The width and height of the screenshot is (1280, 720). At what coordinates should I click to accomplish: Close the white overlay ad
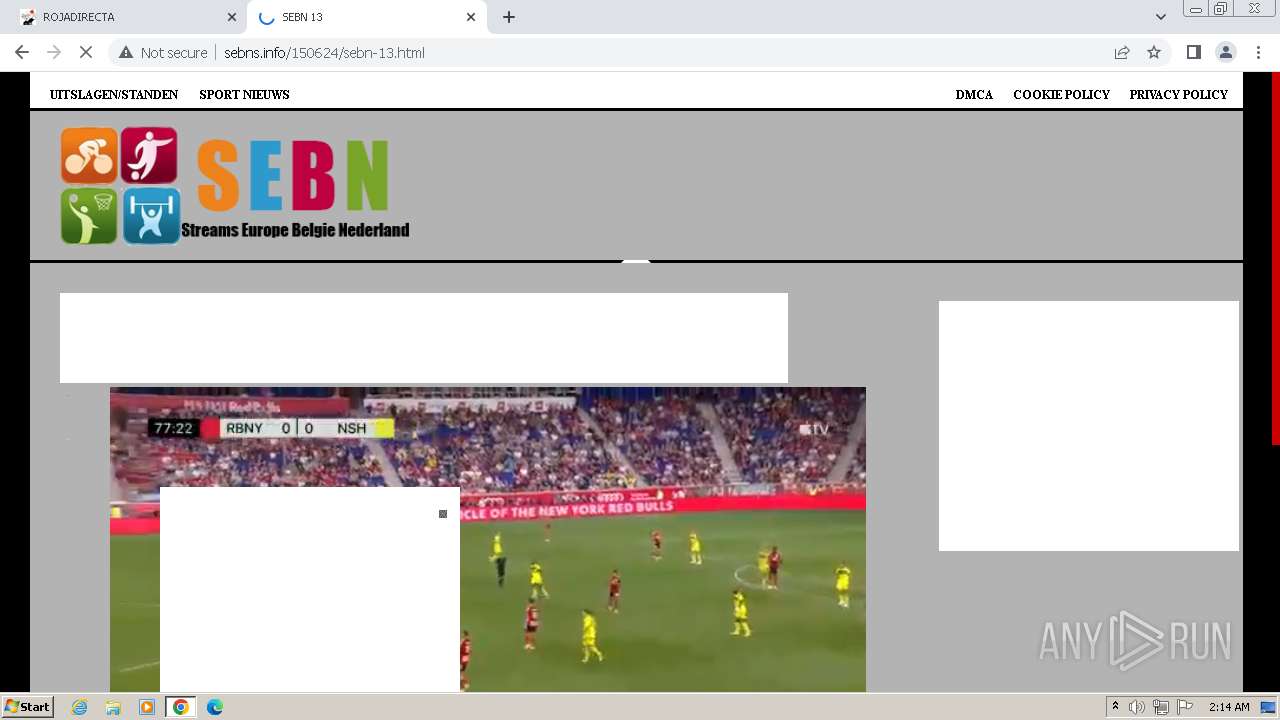(x=443, y=514)
